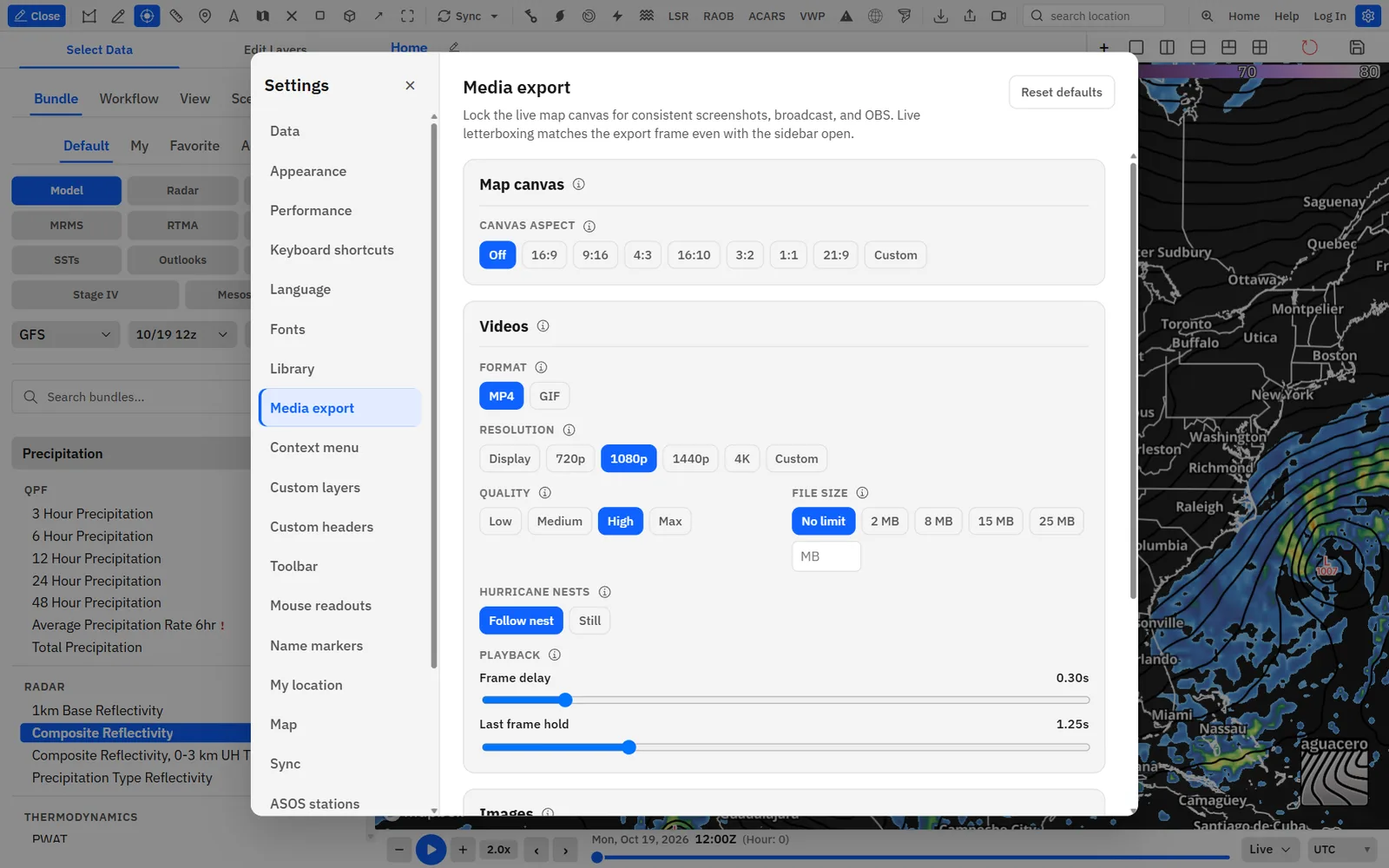
Task: Click the Log In link
Action: click(x=1329, y=16)
